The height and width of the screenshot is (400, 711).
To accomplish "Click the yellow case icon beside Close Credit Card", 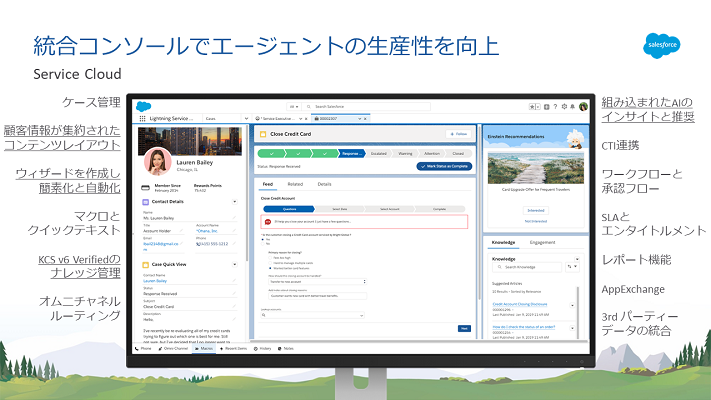I will [263, 134].
